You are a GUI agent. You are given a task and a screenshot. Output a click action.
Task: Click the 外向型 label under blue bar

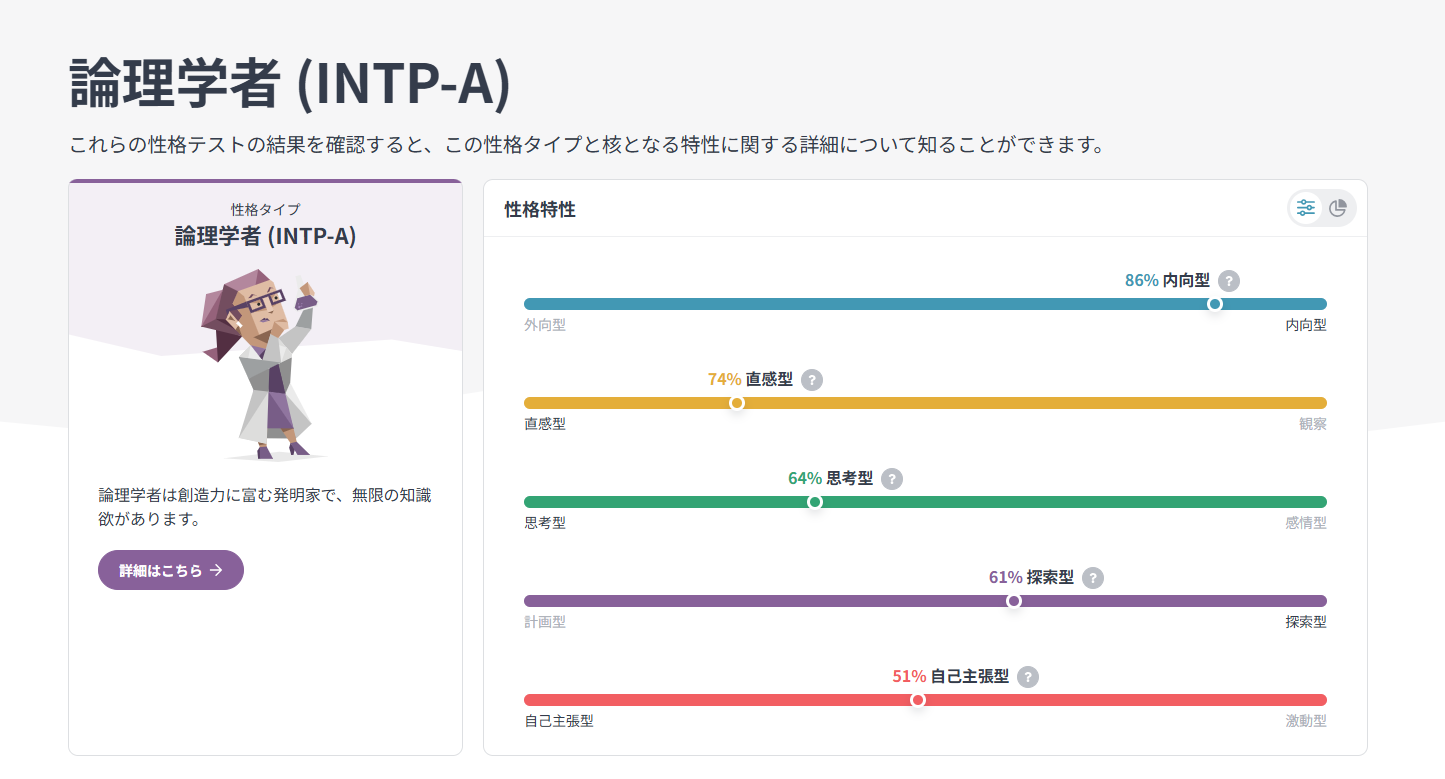coord(545,325)
